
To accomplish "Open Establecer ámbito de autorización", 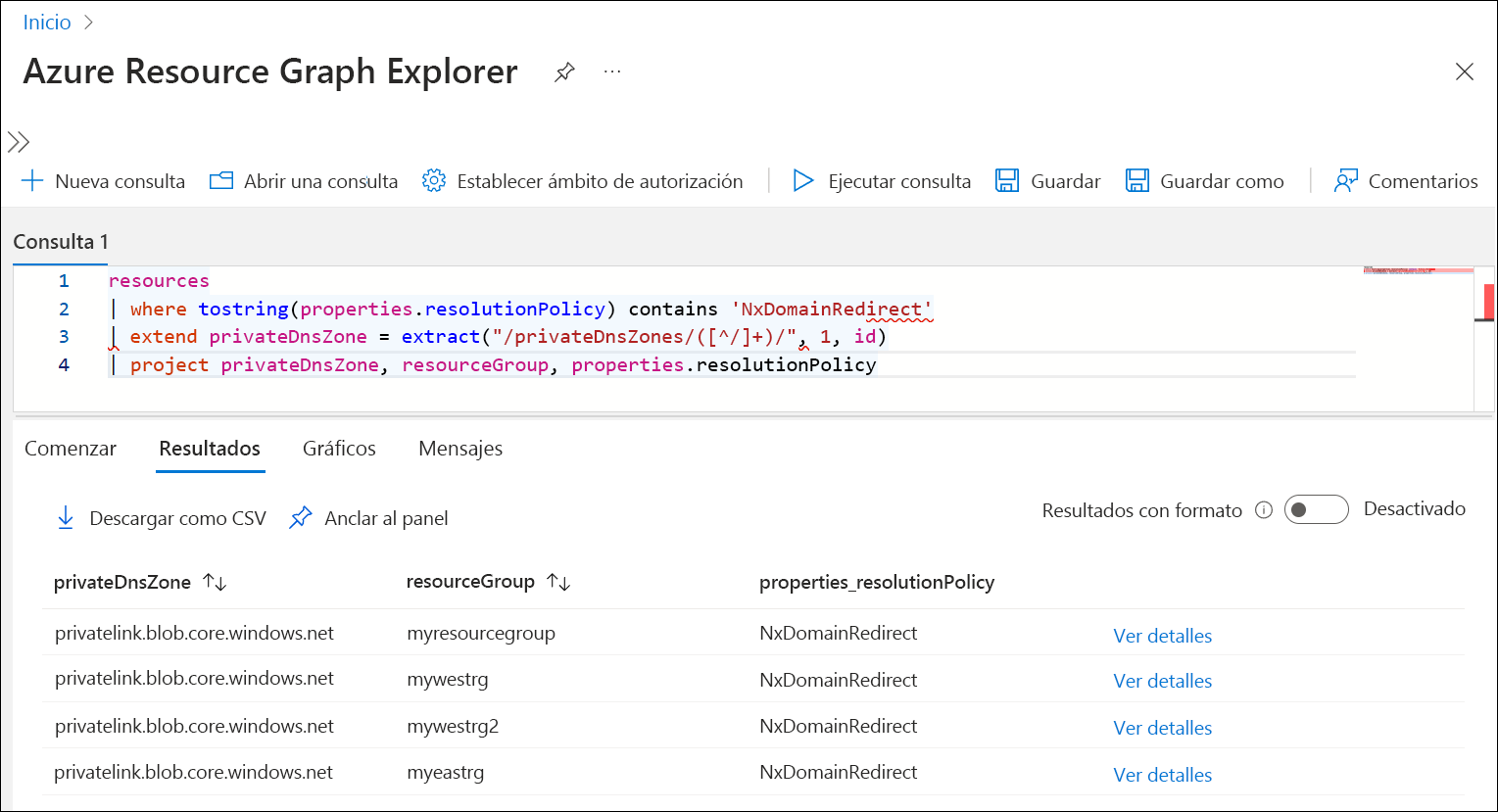I will click(x=601, y=181).
